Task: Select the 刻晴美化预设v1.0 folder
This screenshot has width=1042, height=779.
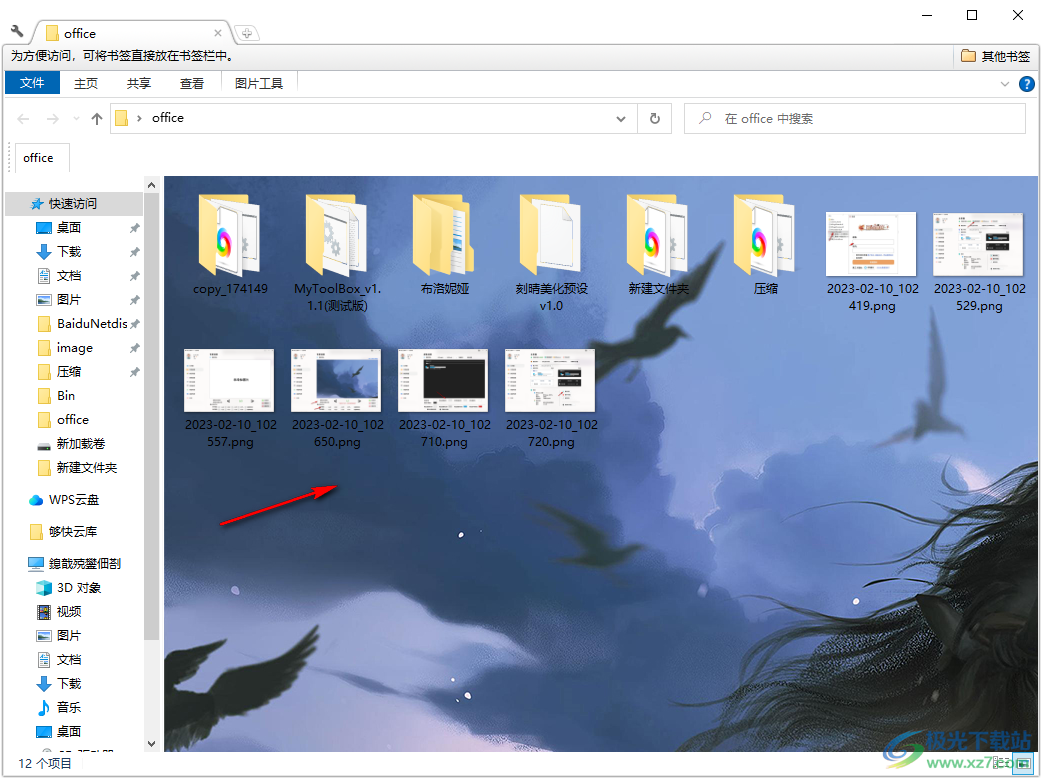Action: pyautogui.click(x=552, y=253)
